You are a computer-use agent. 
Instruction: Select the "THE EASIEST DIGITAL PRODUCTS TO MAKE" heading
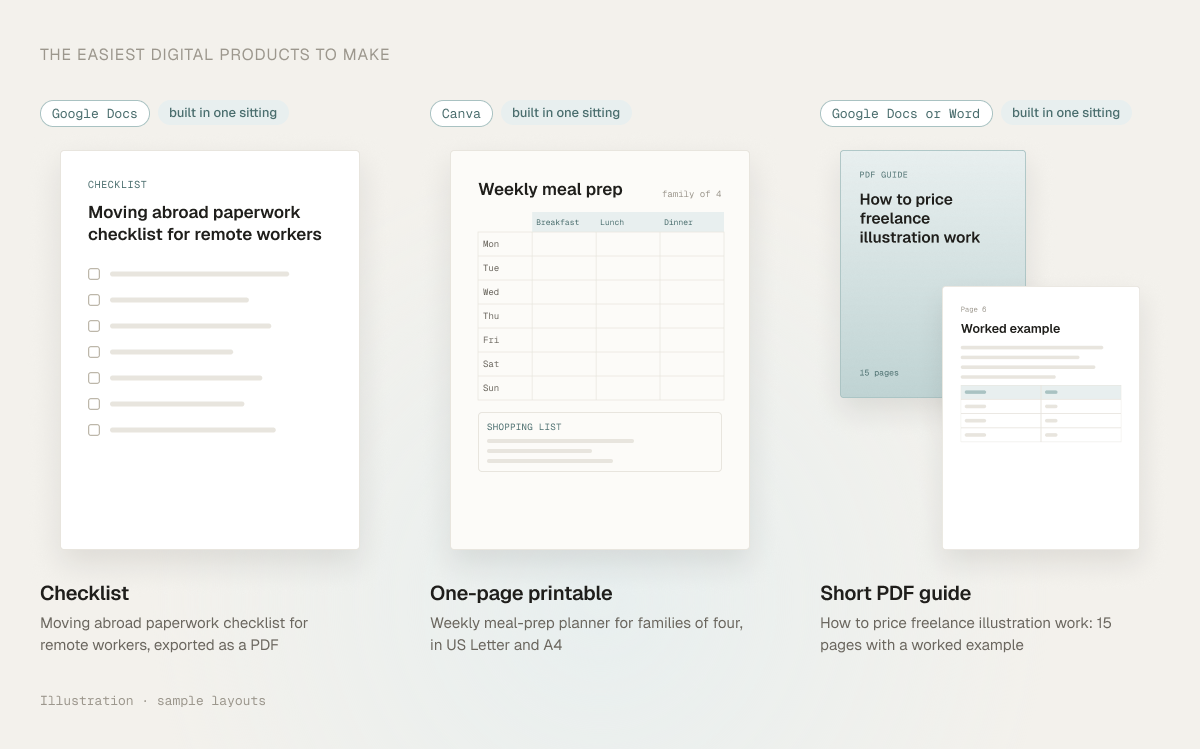[x=215, y=55]
